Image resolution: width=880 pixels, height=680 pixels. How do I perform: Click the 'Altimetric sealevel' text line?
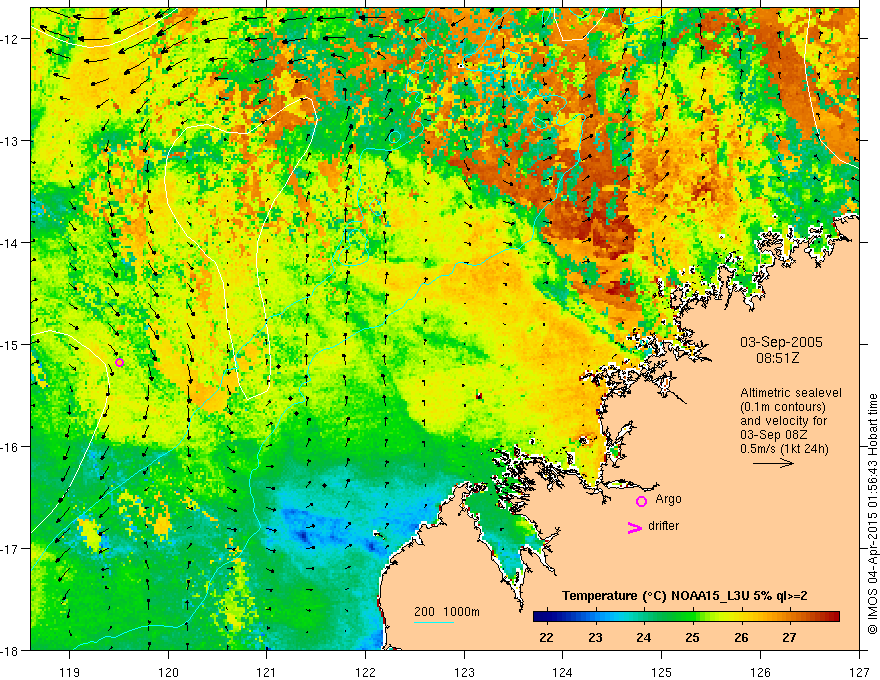tap(791, 393)
